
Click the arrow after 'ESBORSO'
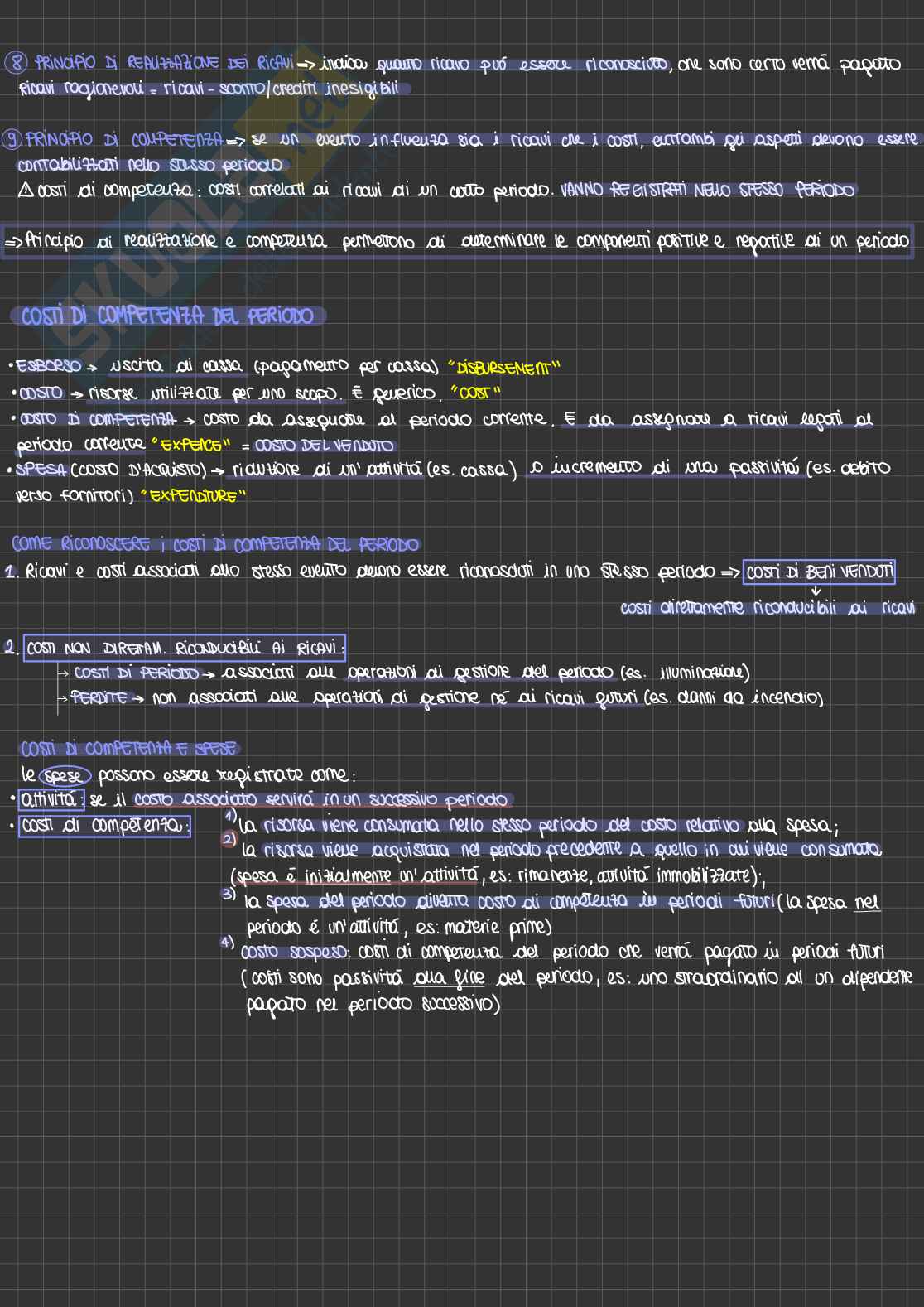click(x=93, y=367)
